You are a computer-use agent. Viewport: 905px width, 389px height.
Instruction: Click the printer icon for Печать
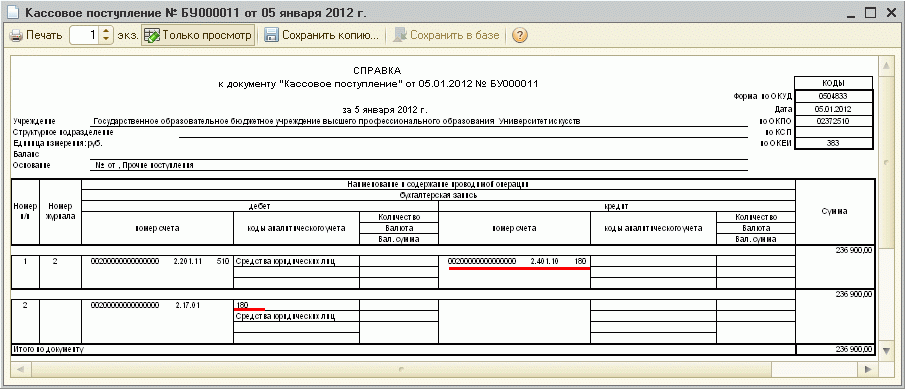pos(16,35)
